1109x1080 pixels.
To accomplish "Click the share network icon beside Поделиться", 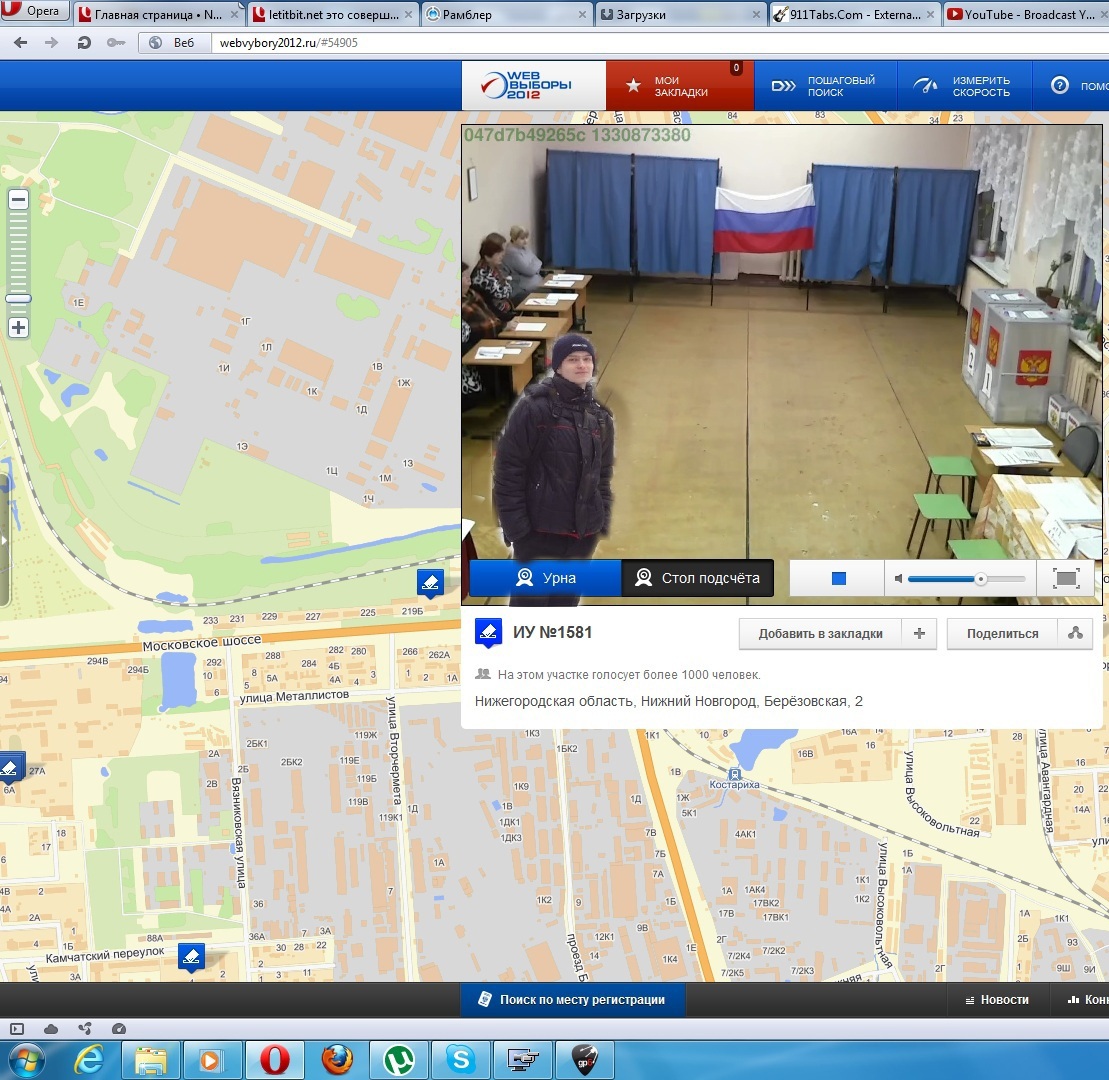I will [1075, 634].
